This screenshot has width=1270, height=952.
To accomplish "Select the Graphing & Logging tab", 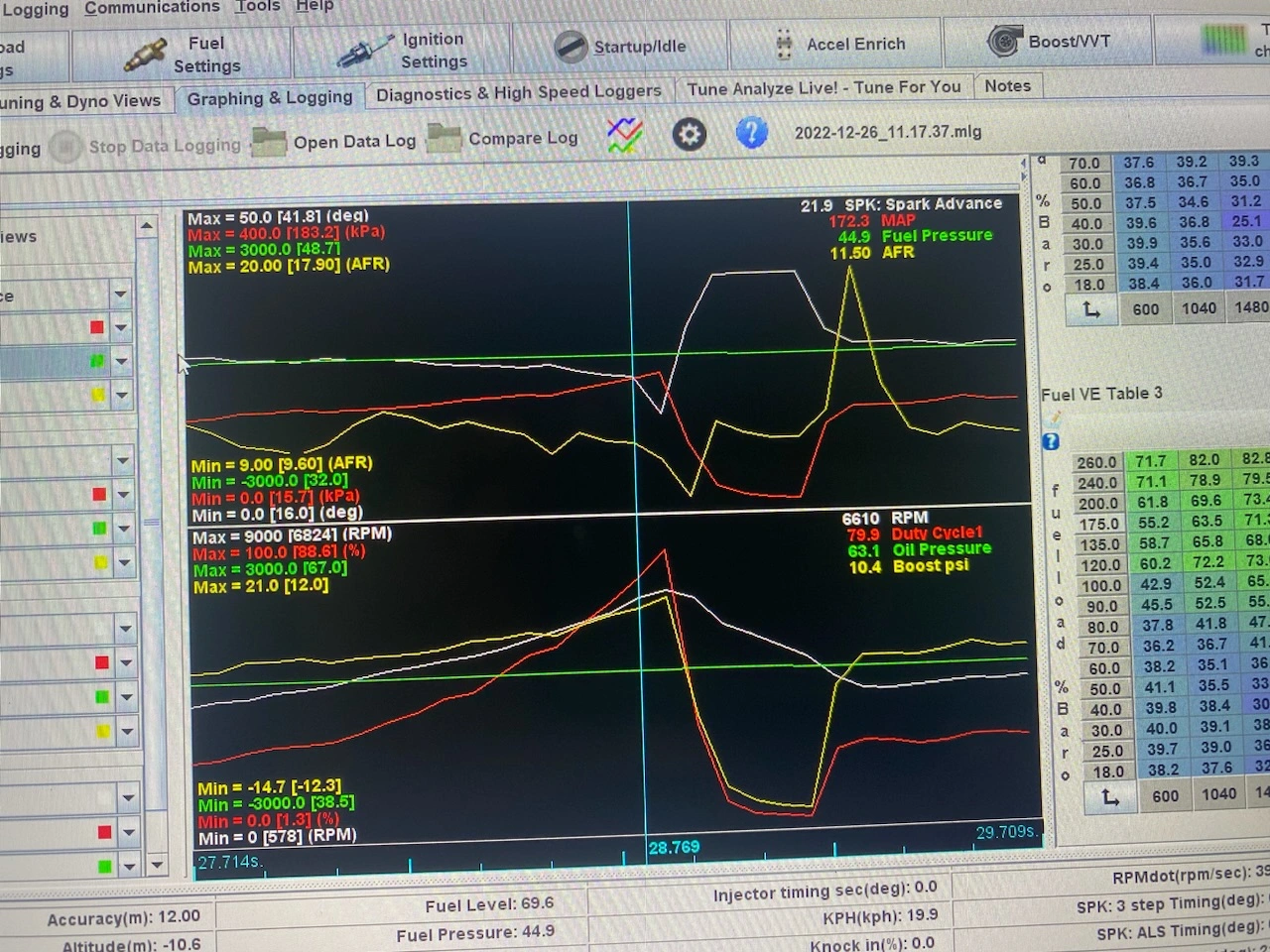I will 270,98.
